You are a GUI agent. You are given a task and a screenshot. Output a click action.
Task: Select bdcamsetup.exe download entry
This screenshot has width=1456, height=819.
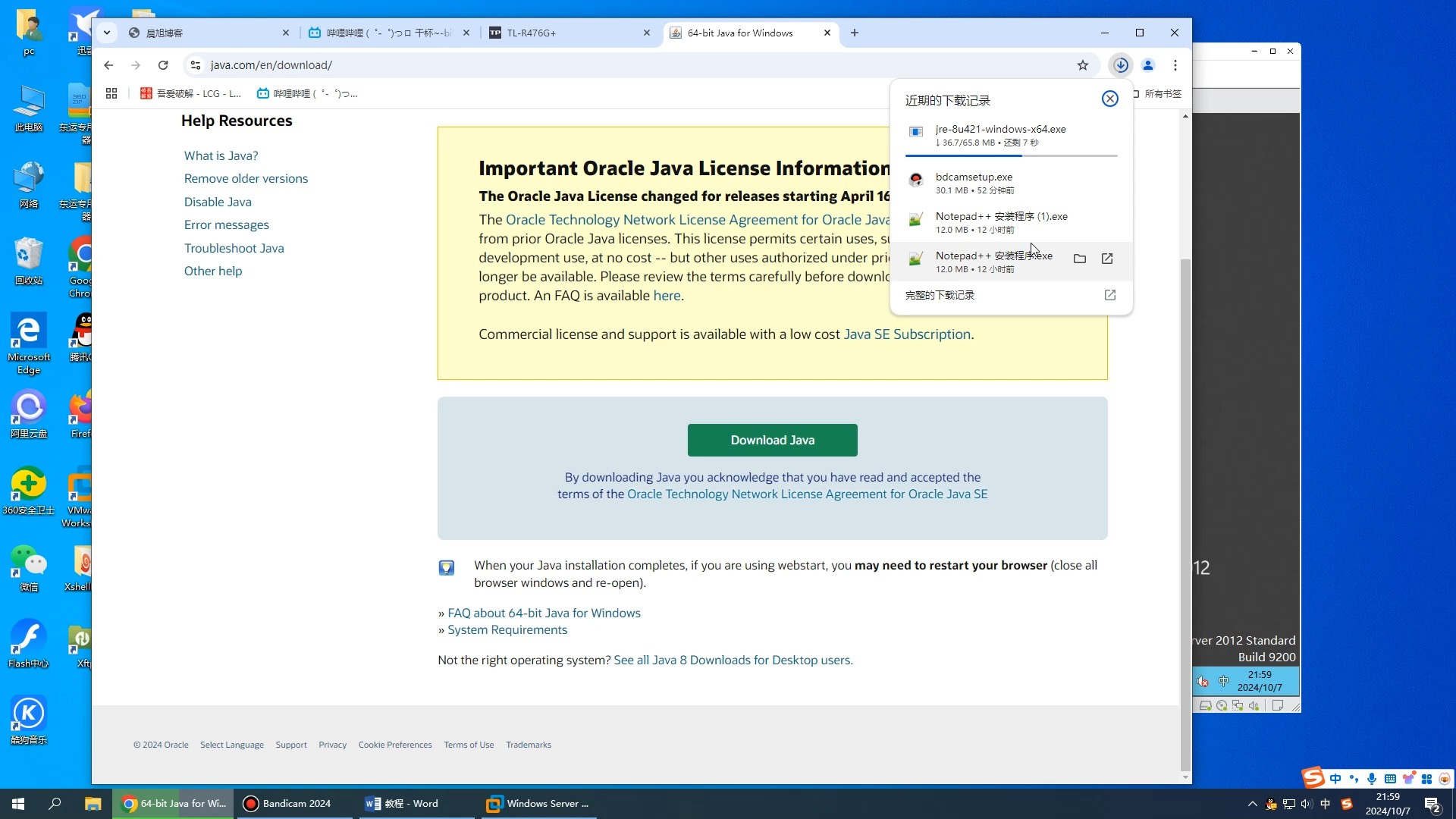coord(1011,183)
